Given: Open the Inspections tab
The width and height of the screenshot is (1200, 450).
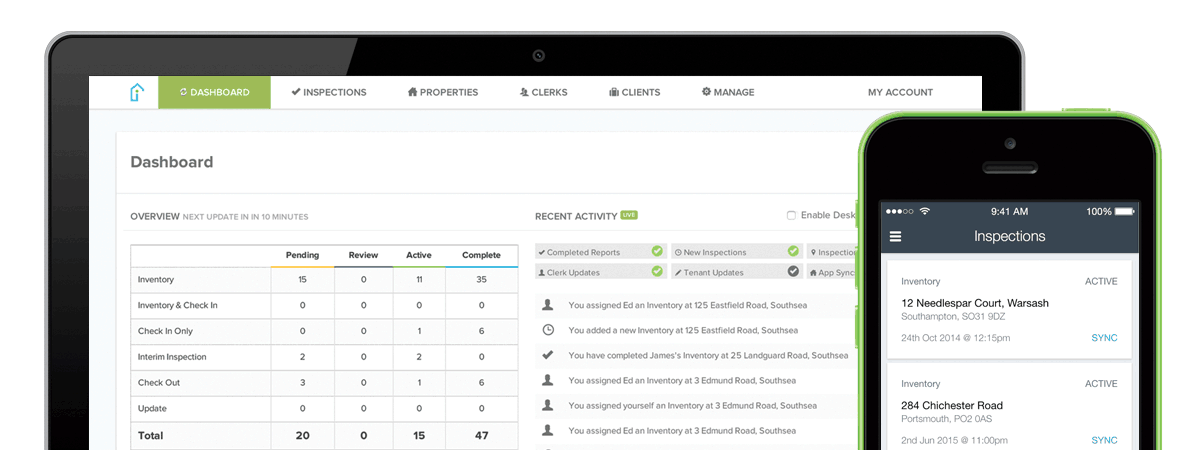Looking at the screenshot, I should click(329, 92).
